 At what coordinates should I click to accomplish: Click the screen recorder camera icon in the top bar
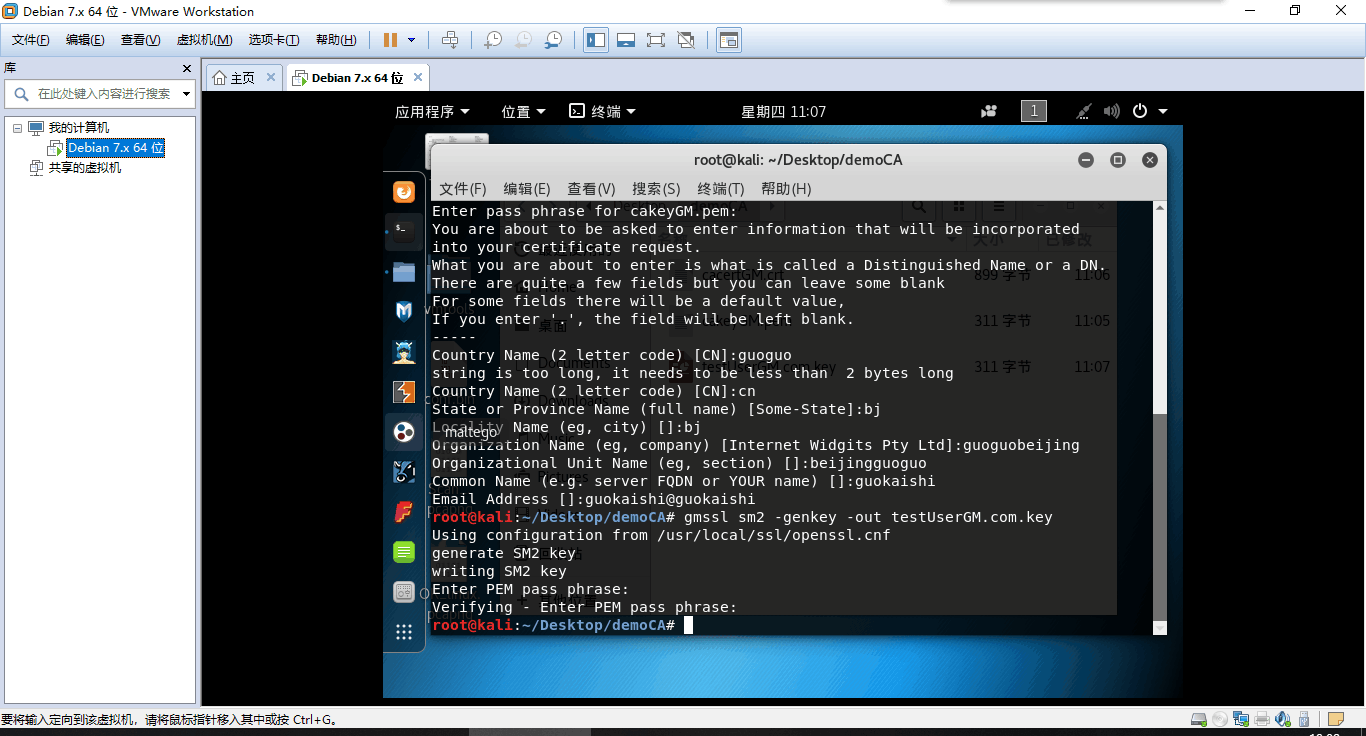pyautogui.click(x=989, y=112)
